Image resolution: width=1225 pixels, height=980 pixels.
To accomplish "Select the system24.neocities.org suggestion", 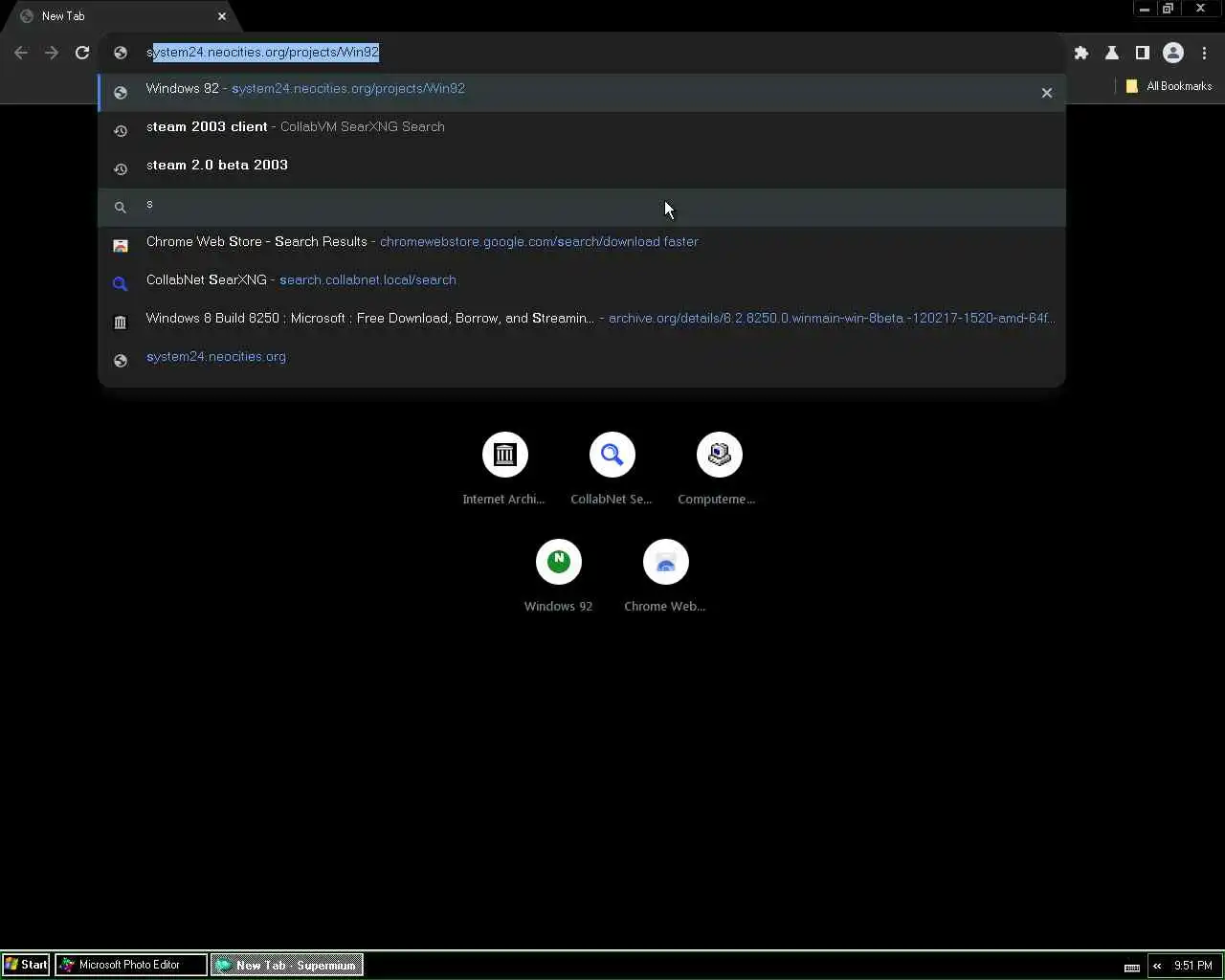I will 581,360.
